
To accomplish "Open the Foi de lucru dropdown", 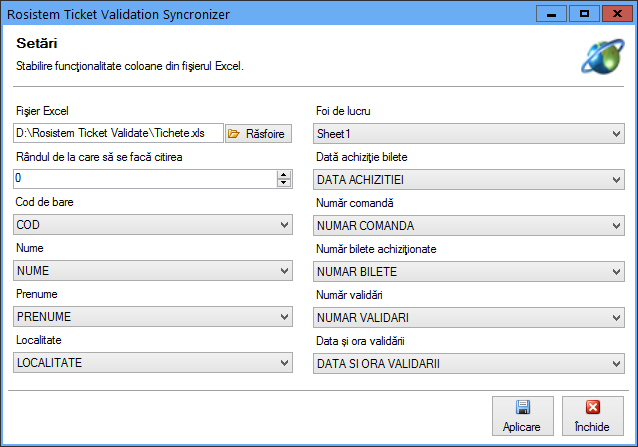I will point(468,133).
